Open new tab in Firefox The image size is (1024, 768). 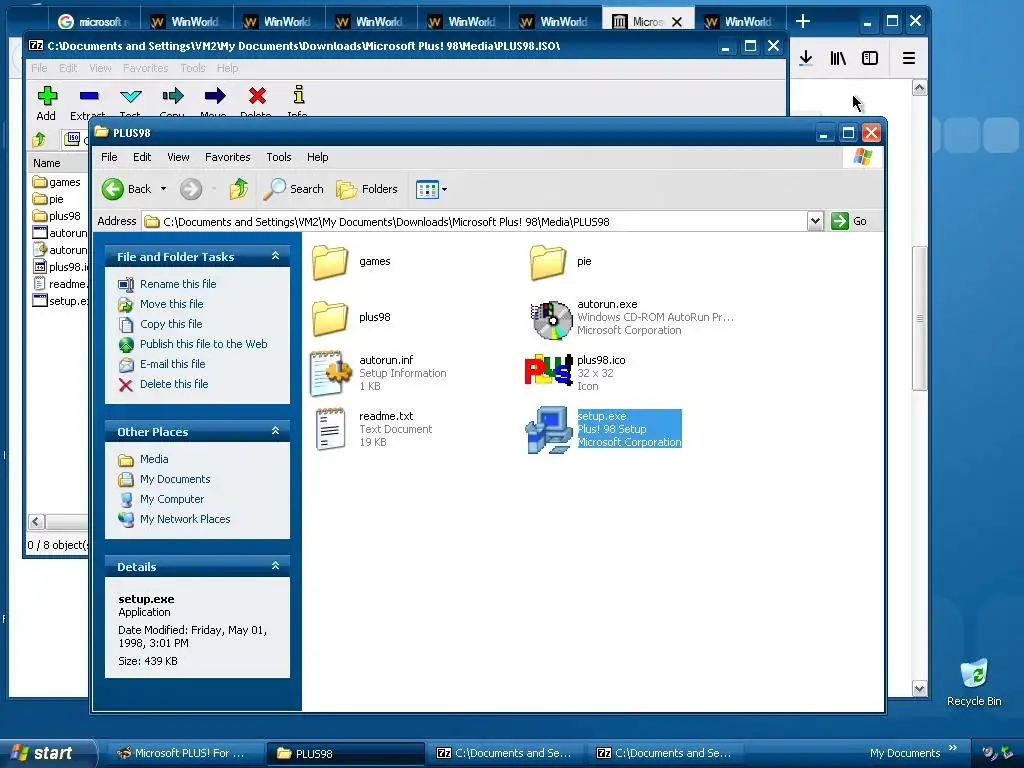[803, 22]
